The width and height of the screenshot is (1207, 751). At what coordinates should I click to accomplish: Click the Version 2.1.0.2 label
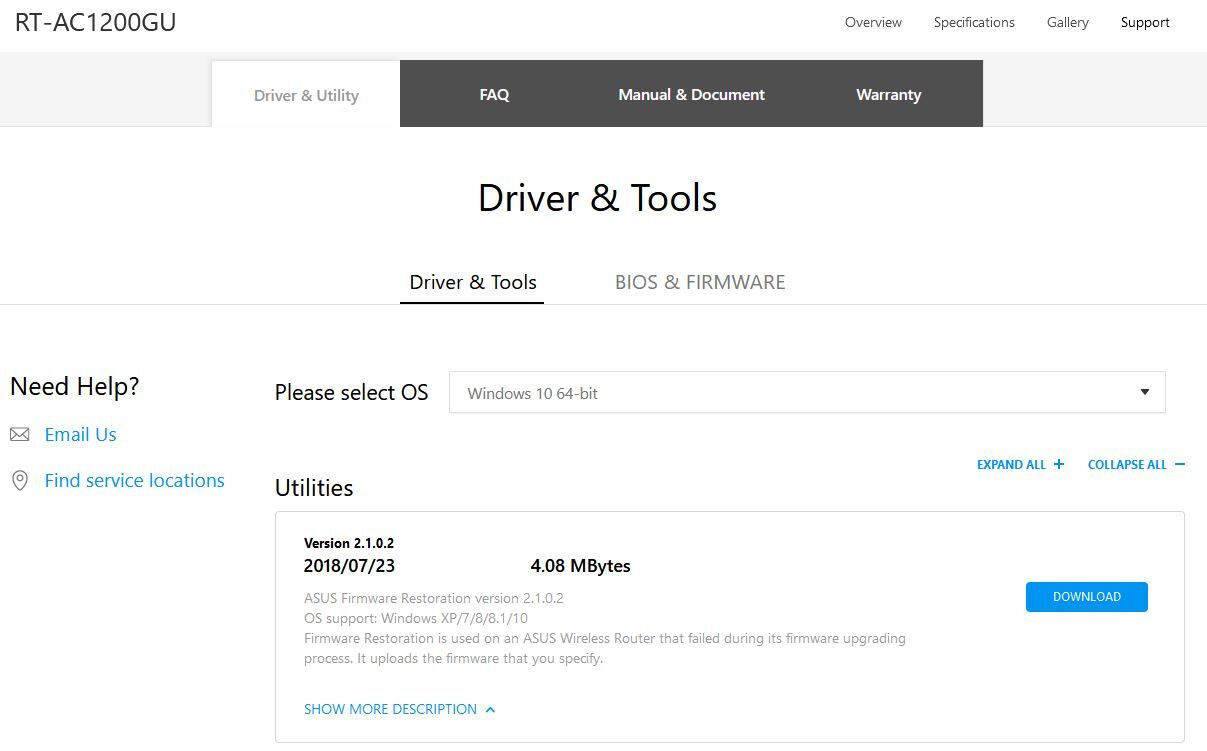tap(349, 543)
